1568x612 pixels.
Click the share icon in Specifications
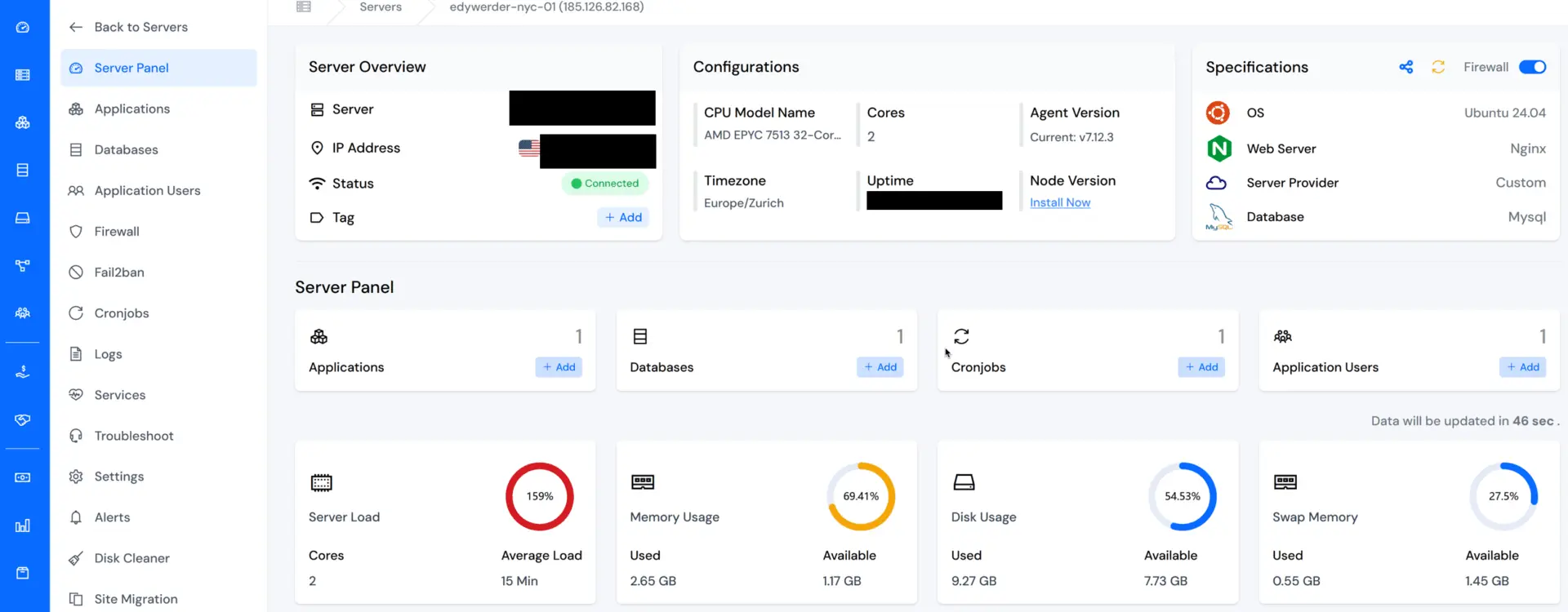pos(1405,67)
